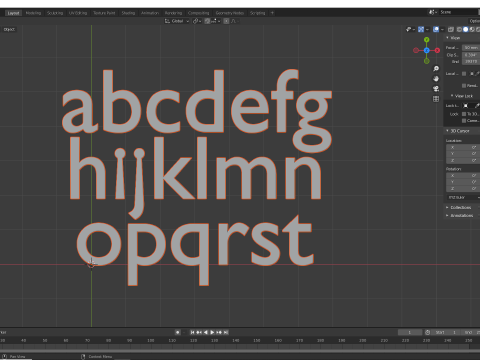Enable Lock Camera to View checkbox
480x360 pixels.
point(464,121)
